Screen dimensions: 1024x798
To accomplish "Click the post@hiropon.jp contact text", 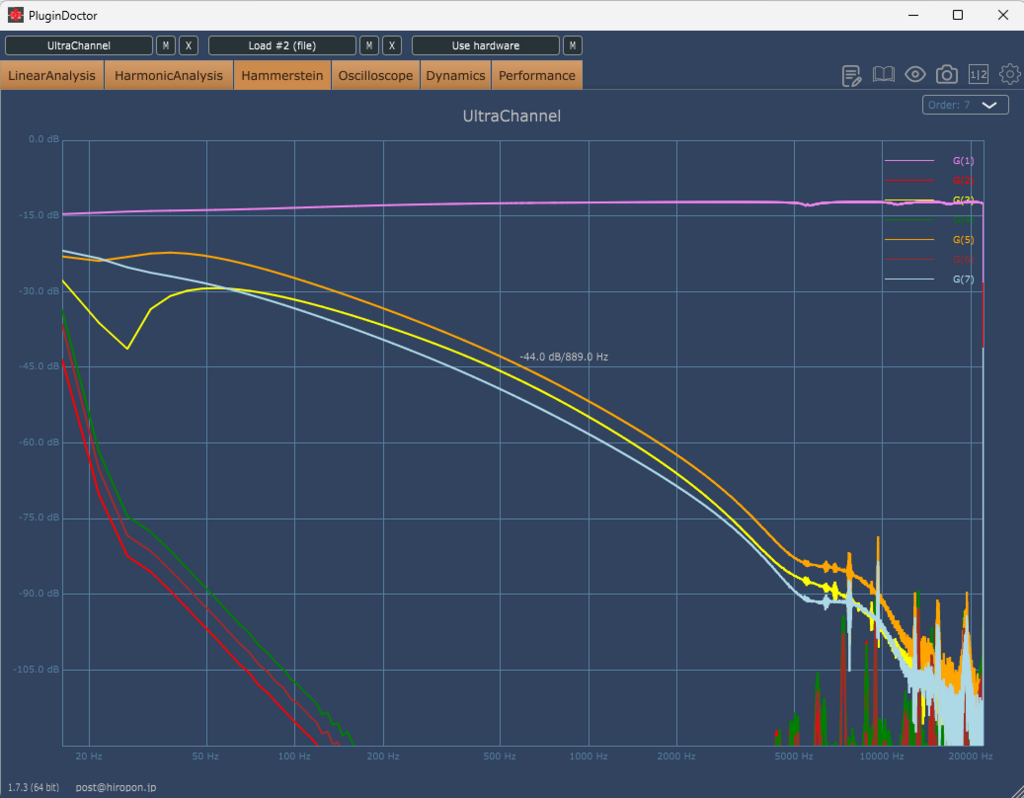I will [x=116, y=787].
